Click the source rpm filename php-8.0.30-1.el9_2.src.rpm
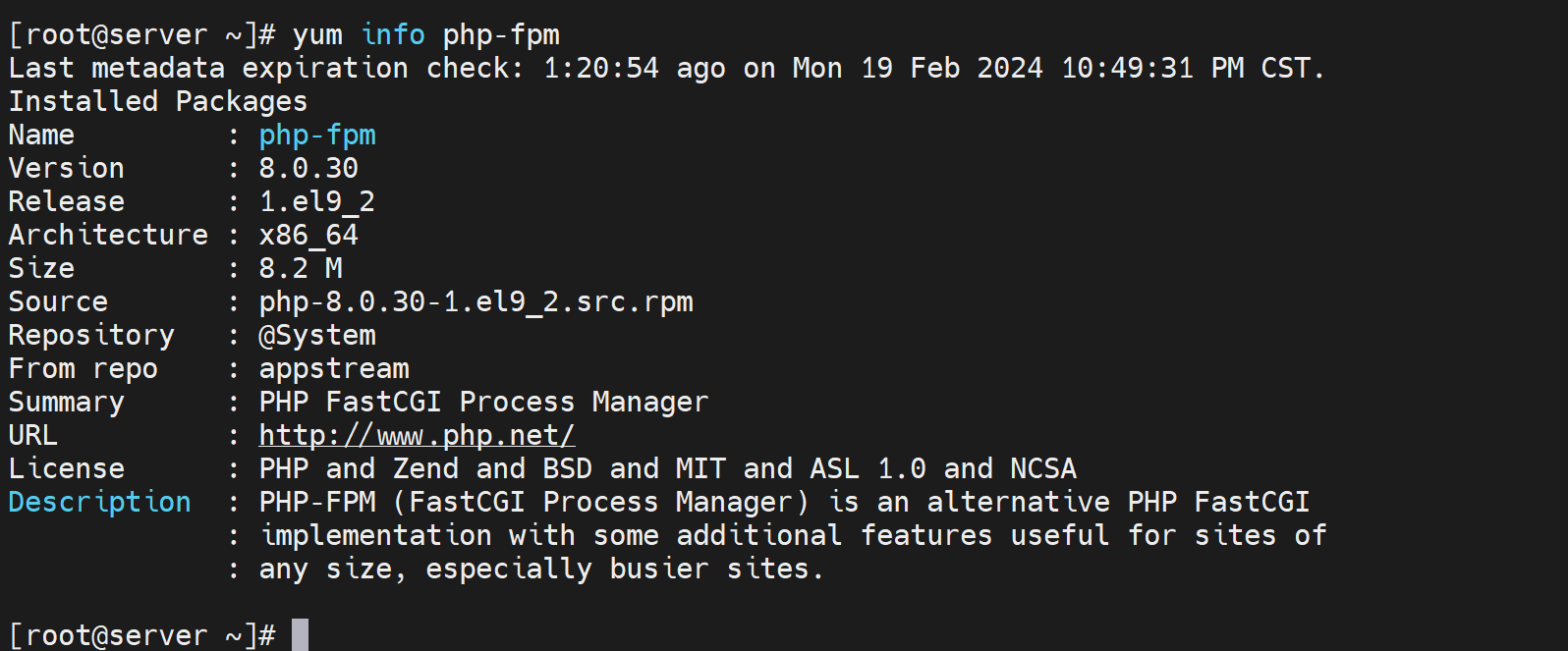The width and height of the screenshot is (1568, 651). [476, 302]
